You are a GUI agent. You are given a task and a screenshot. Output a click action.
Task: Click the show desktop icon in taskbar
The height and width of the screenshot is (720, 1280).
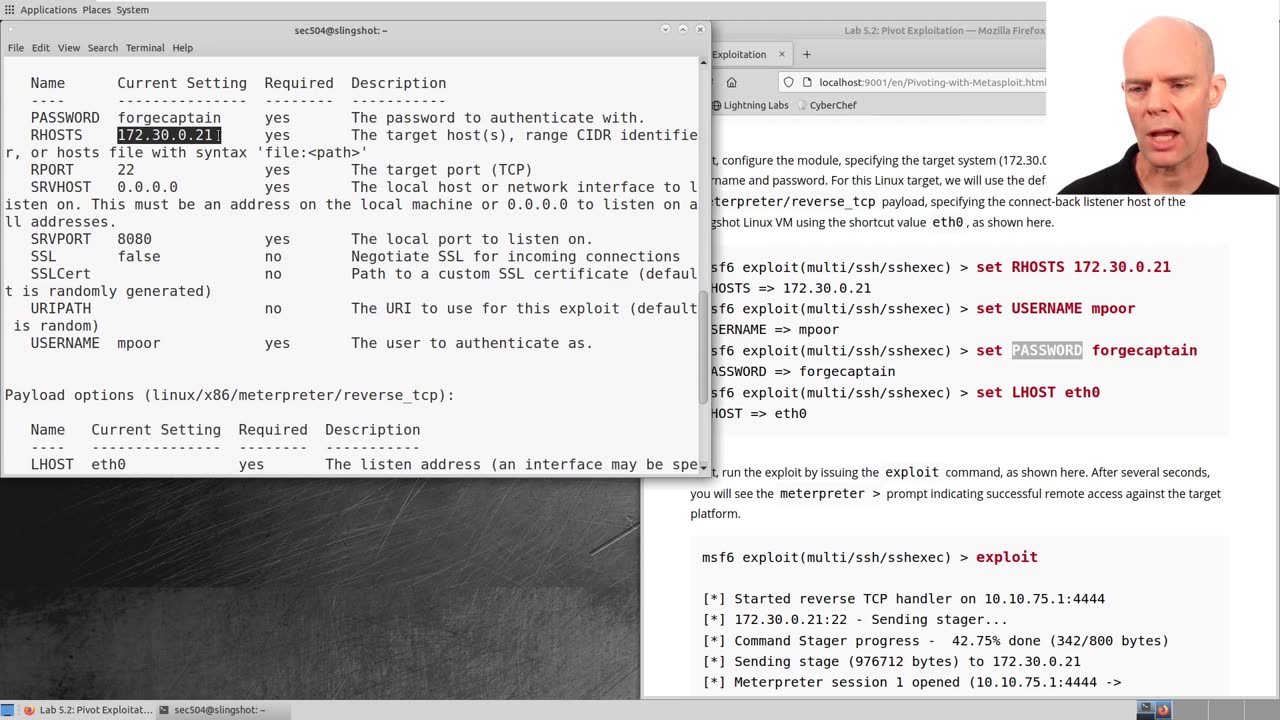8,710
